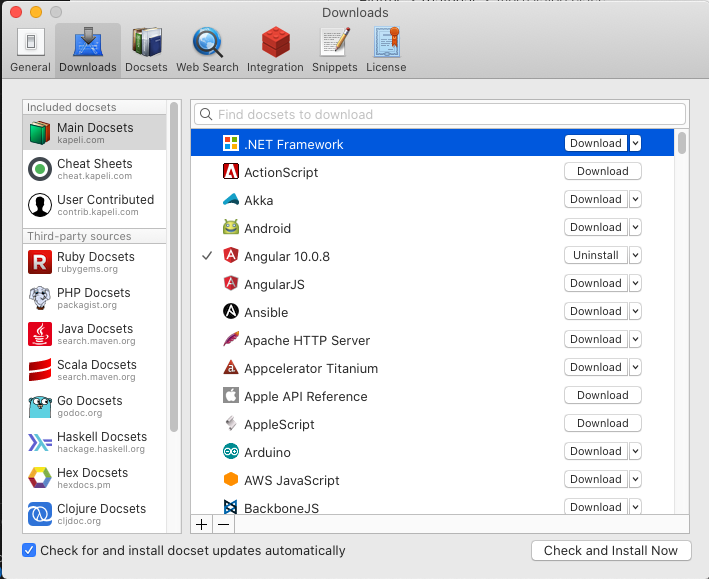The width and height of the screenshot is (709, 579).
Task: Open the Web Search preferences tab
Action: coord(207,50)
